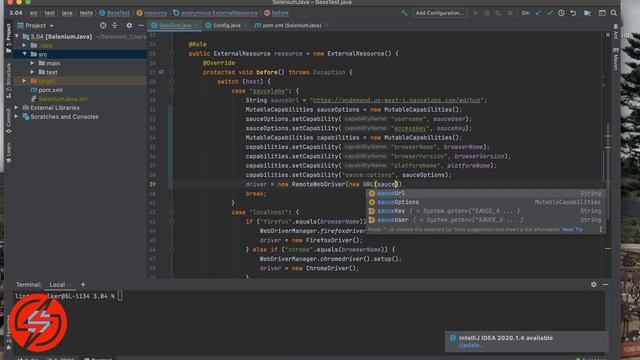Screen dimensions: 640x360
Task: Click the Run Anything window icon
Action: click(602, 13)
